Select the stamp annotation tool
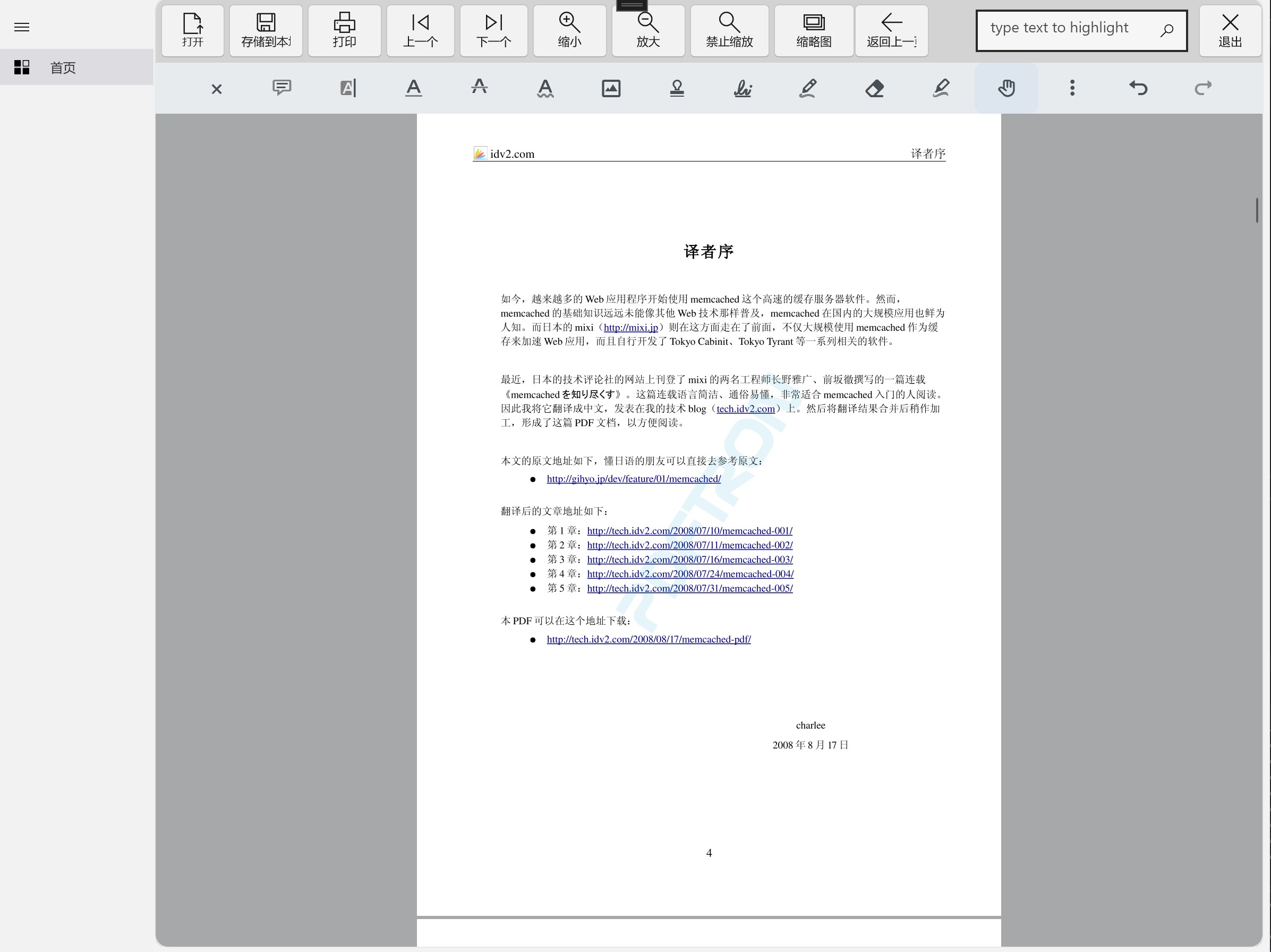Viewport: 1271px width, 952px height. (x=677, y=88)
